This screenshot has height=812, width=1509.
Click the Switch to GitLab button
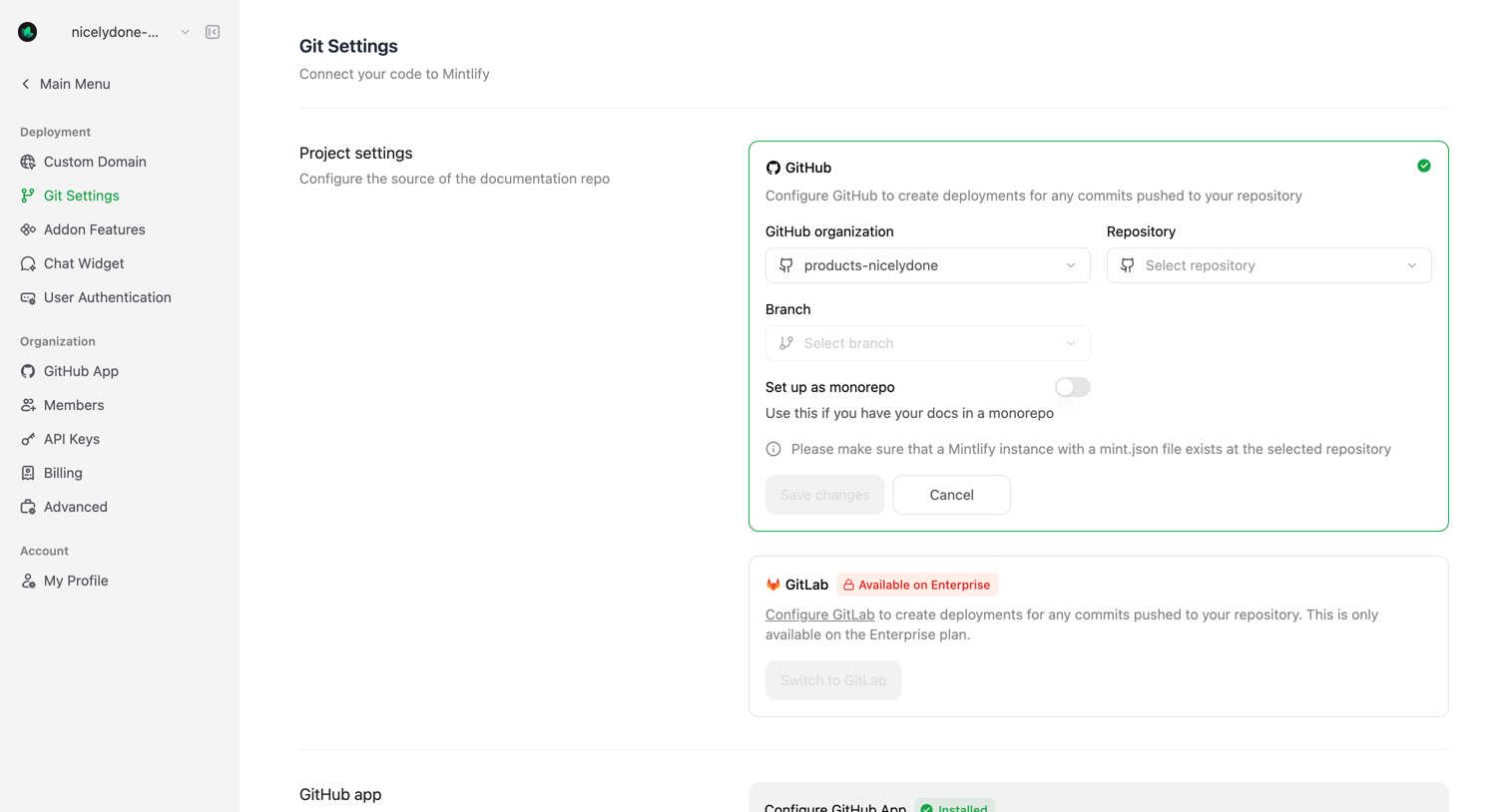point(833,680)
